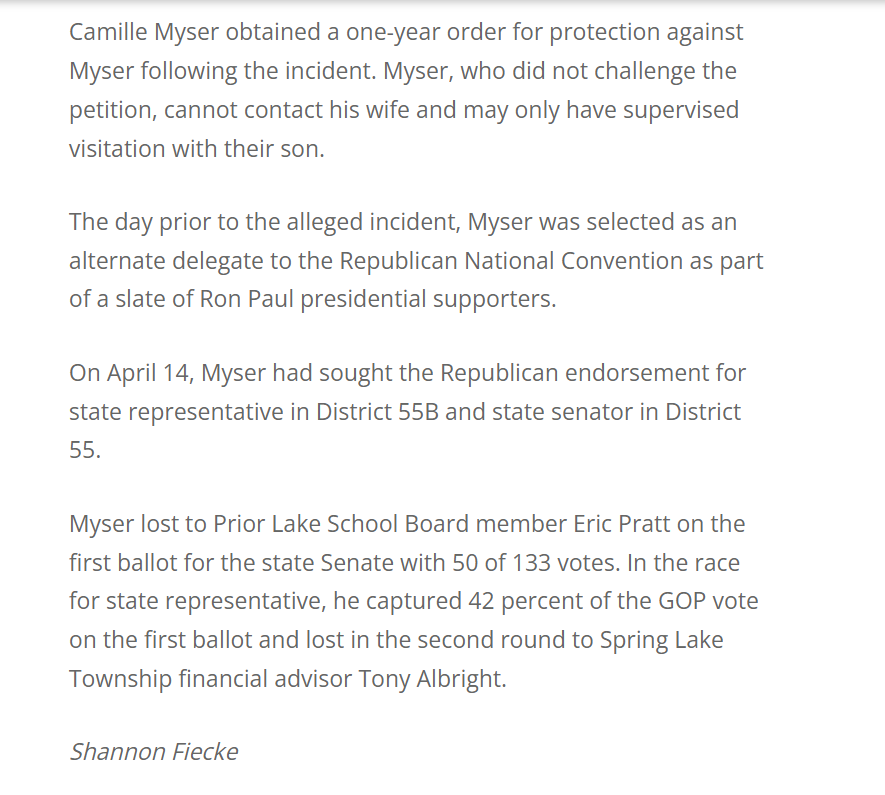Click the text '50 of 133 votes'
Image resolution: width=885 pixels, height=795 pixels.
534,563
